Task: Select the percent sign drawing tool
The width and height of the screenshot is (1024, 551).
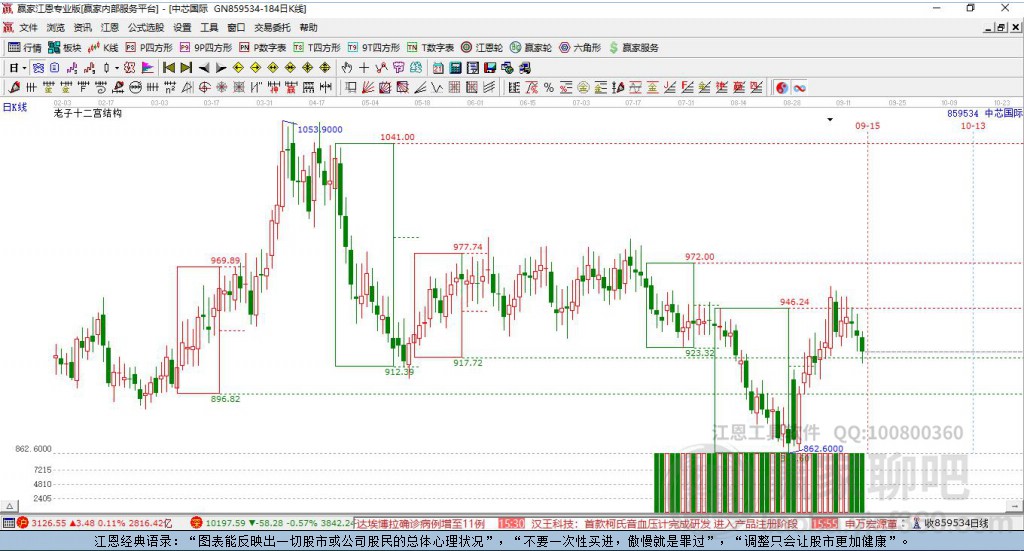Action: [x=549, y=87]
